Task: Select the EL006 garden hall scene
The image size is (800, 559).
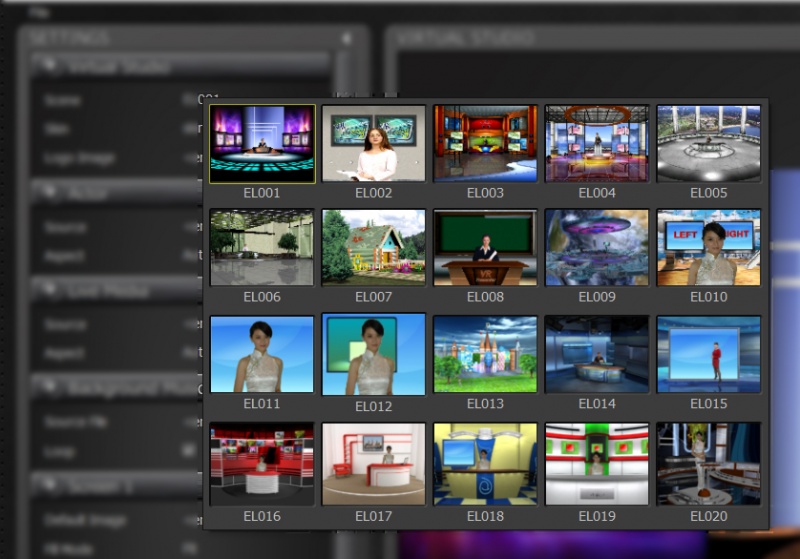Action: (262, 247)
